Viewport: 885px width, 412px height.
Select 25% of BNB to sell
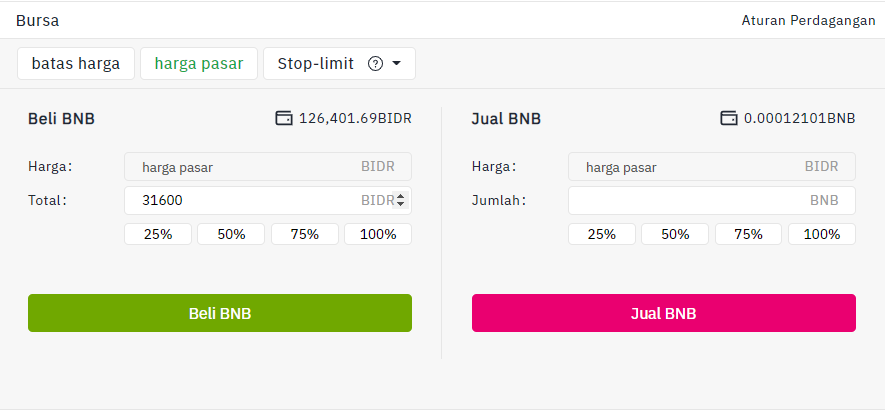tap(601, 234)
